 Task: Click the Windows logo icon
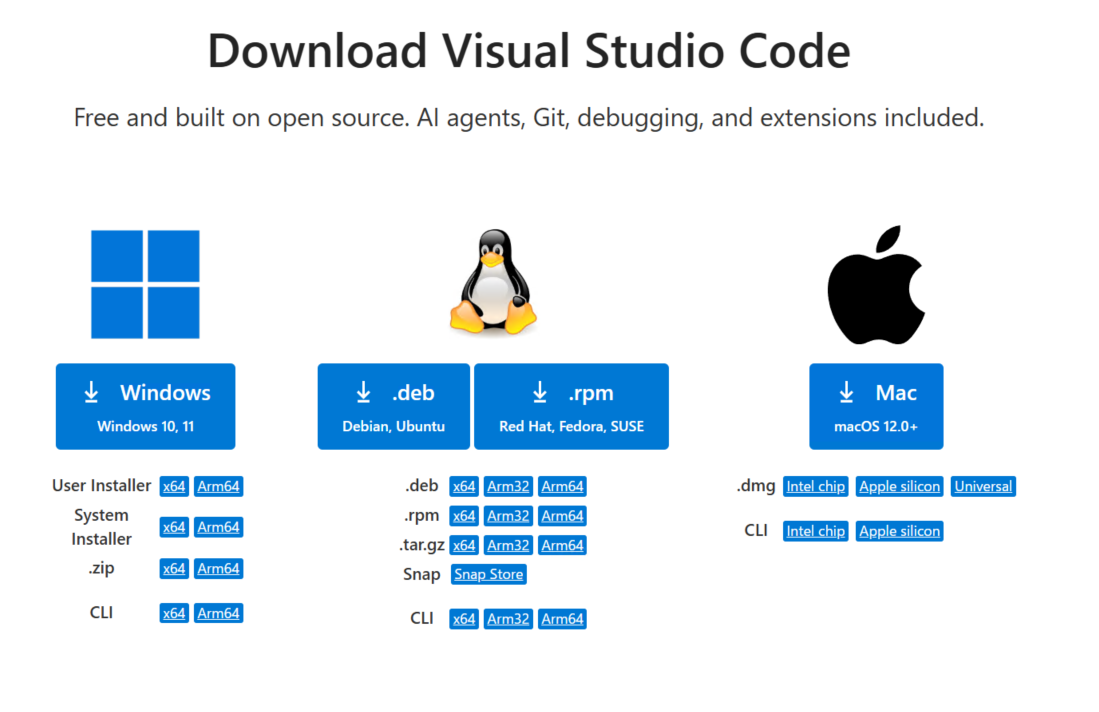click(x=145, y=284)
